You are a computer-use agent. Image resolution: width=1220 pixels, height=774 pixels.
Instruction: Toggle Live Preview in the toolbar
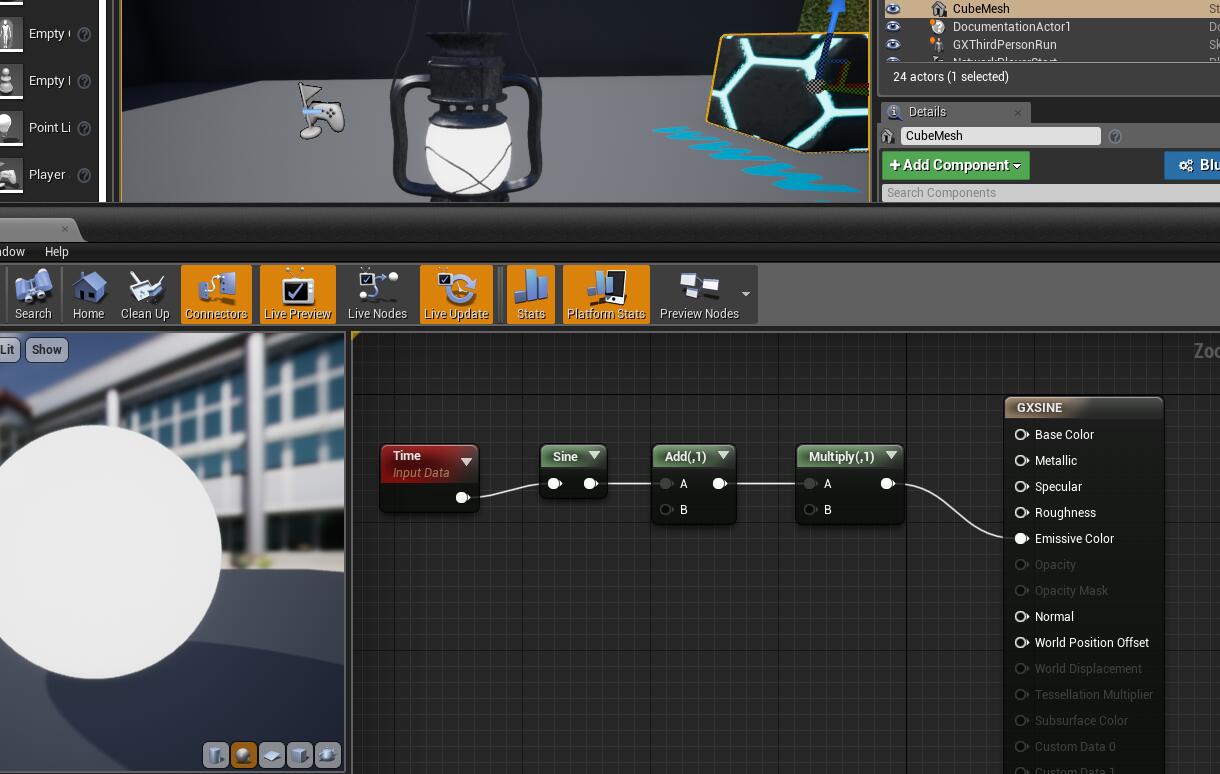click(x=297, y=294)
